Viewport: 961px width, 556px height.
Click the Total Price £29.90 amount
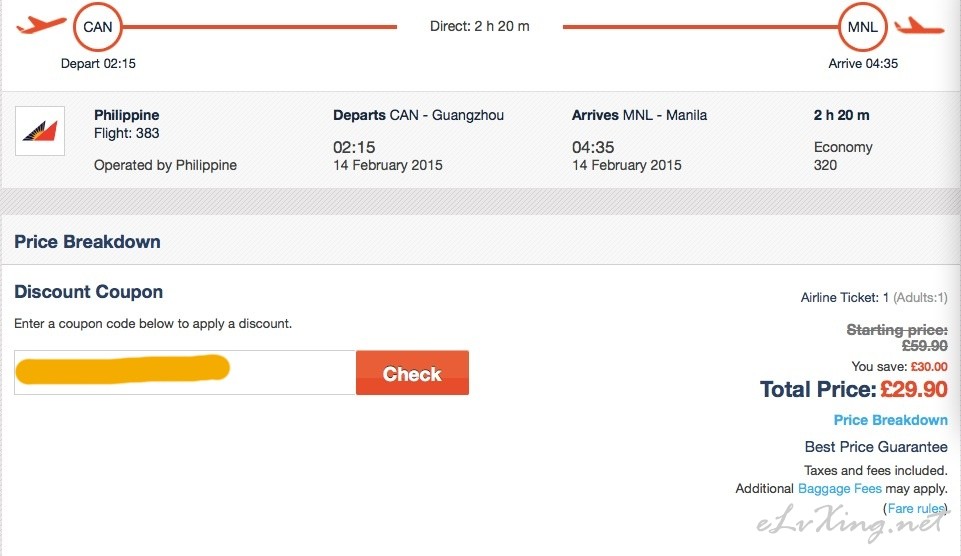point(913,390)
